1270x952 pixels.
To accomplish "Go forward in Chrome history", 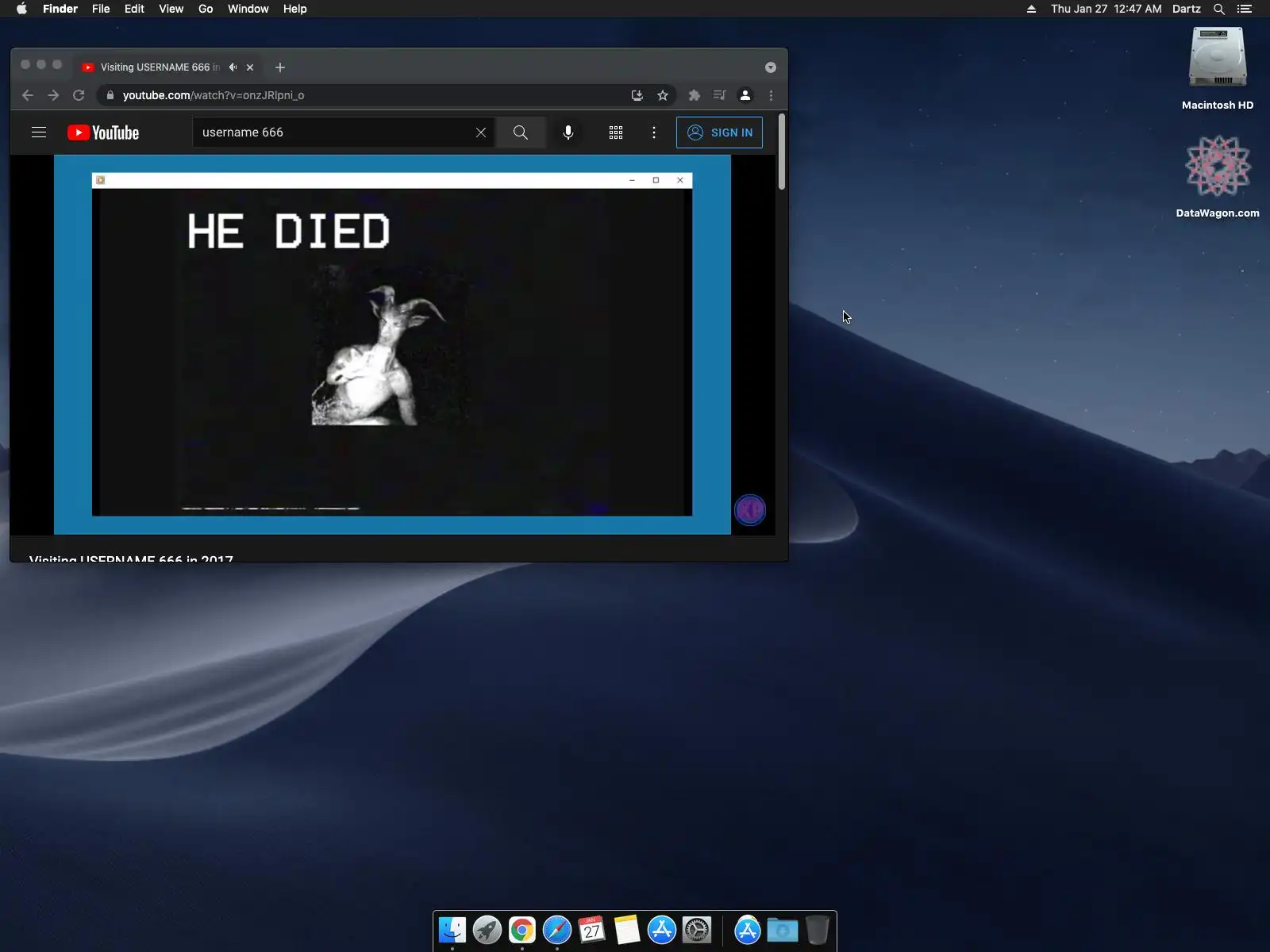I will point(53,95).
